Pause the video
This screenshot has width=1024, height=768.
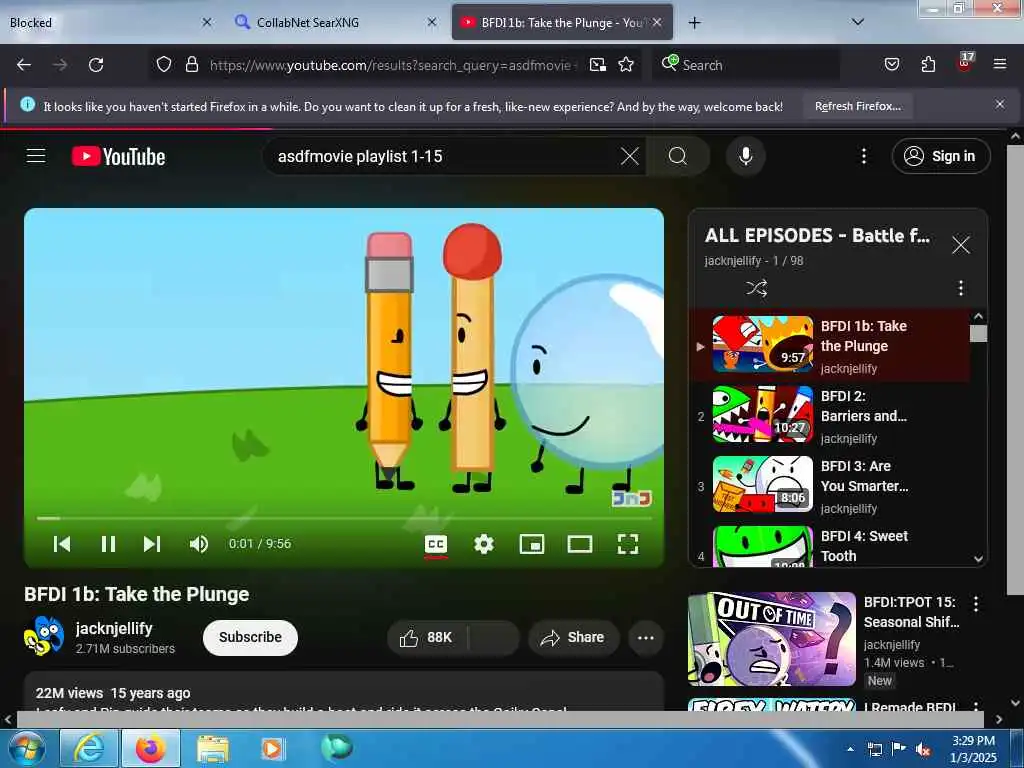(x=108, y=544)
